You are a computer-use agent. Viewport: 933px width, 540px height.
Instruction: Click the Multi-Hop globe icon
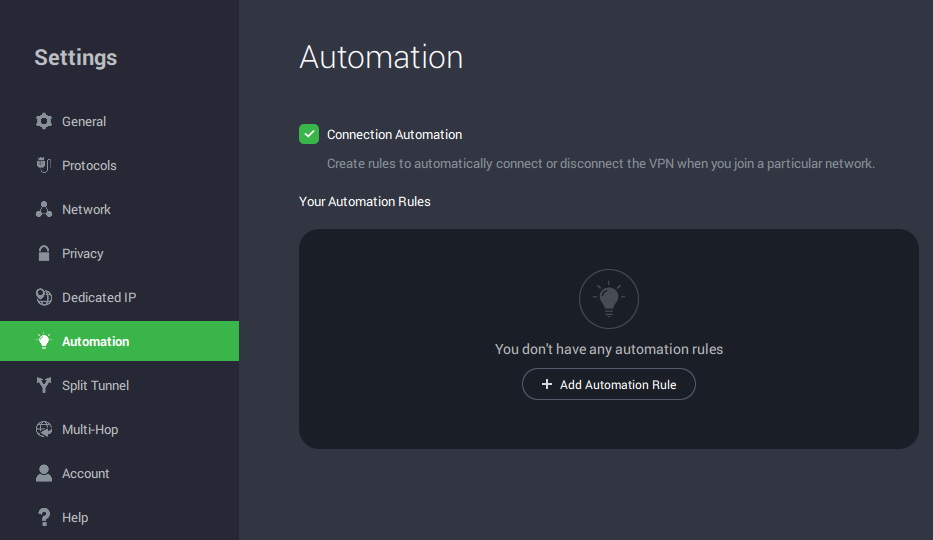[43, 429]
